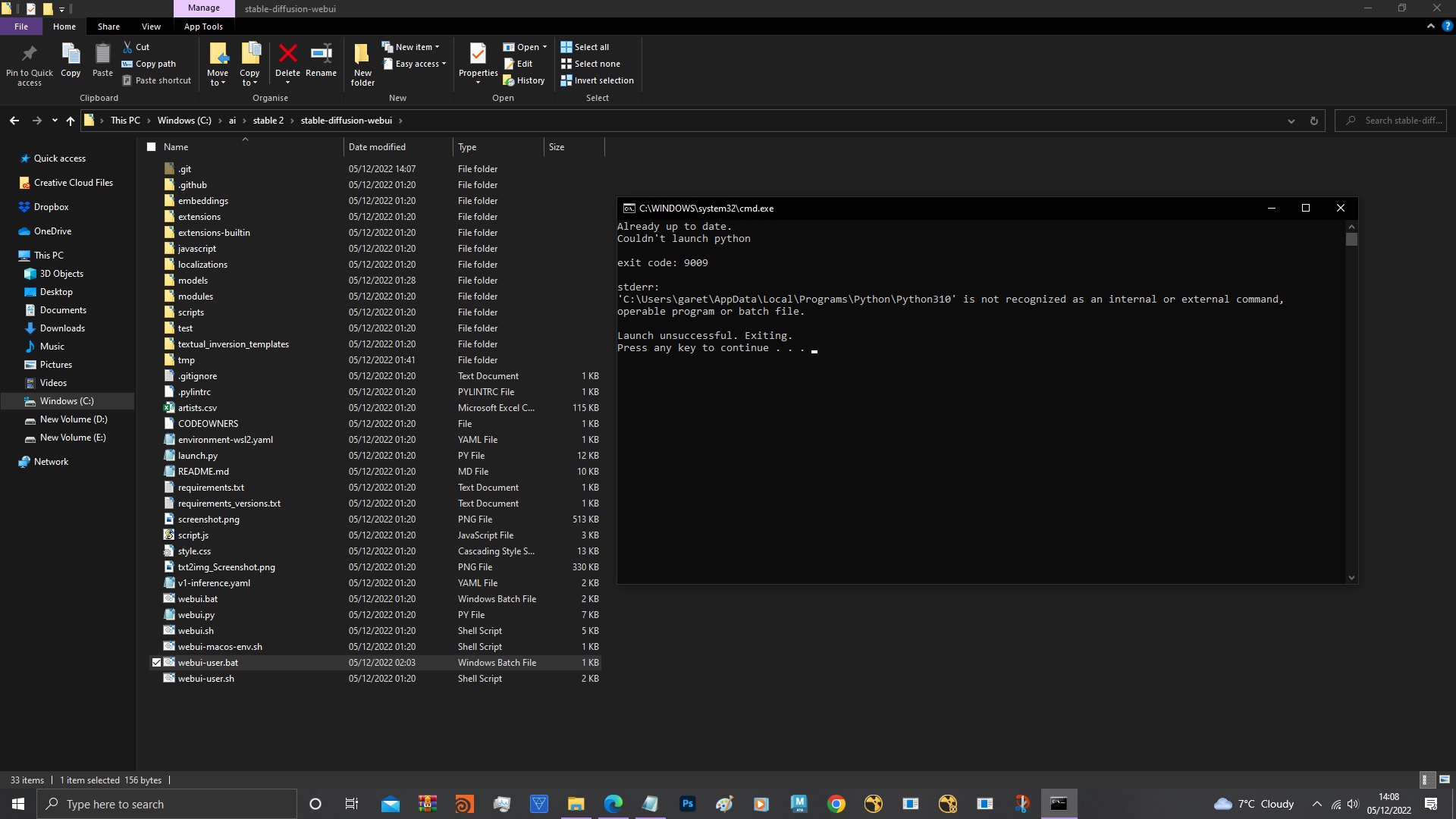
Task: Switch to large icons view in status bar
Action: click(x=1445, y=780)
